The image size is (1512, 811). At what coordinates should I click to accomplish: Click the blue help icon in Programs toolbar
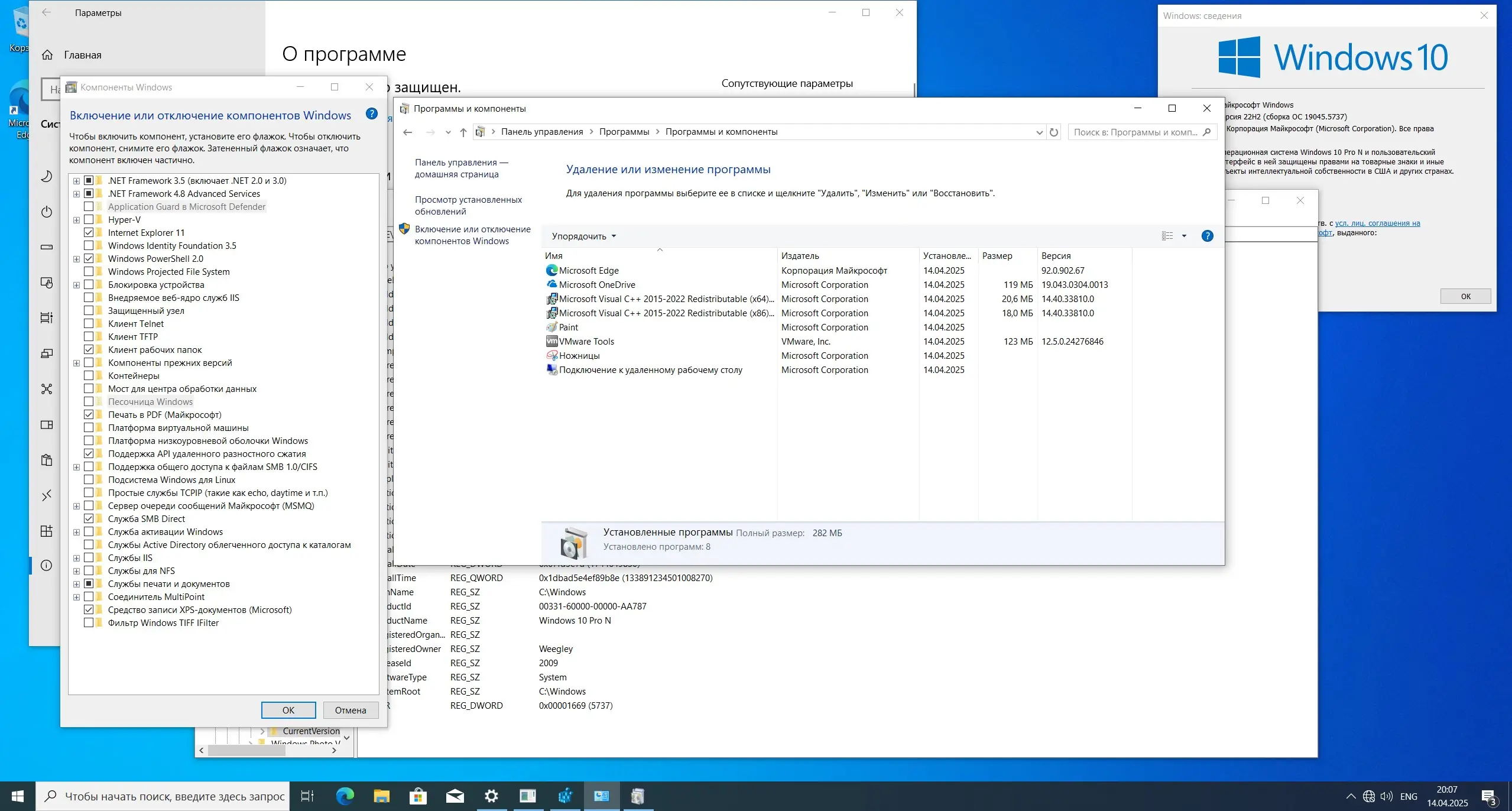(x=1207, y=236)
